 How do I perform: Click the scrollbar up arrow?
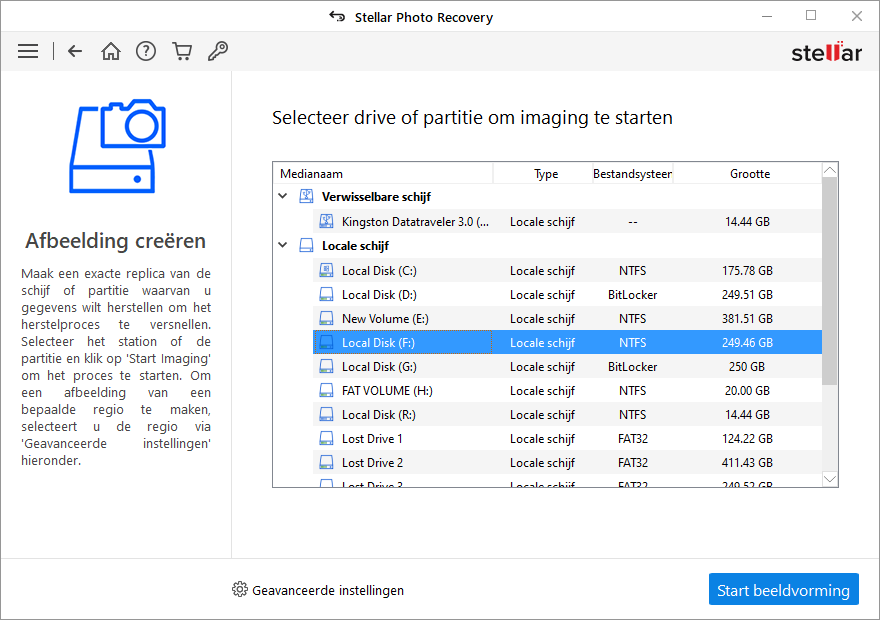[830, 171]
